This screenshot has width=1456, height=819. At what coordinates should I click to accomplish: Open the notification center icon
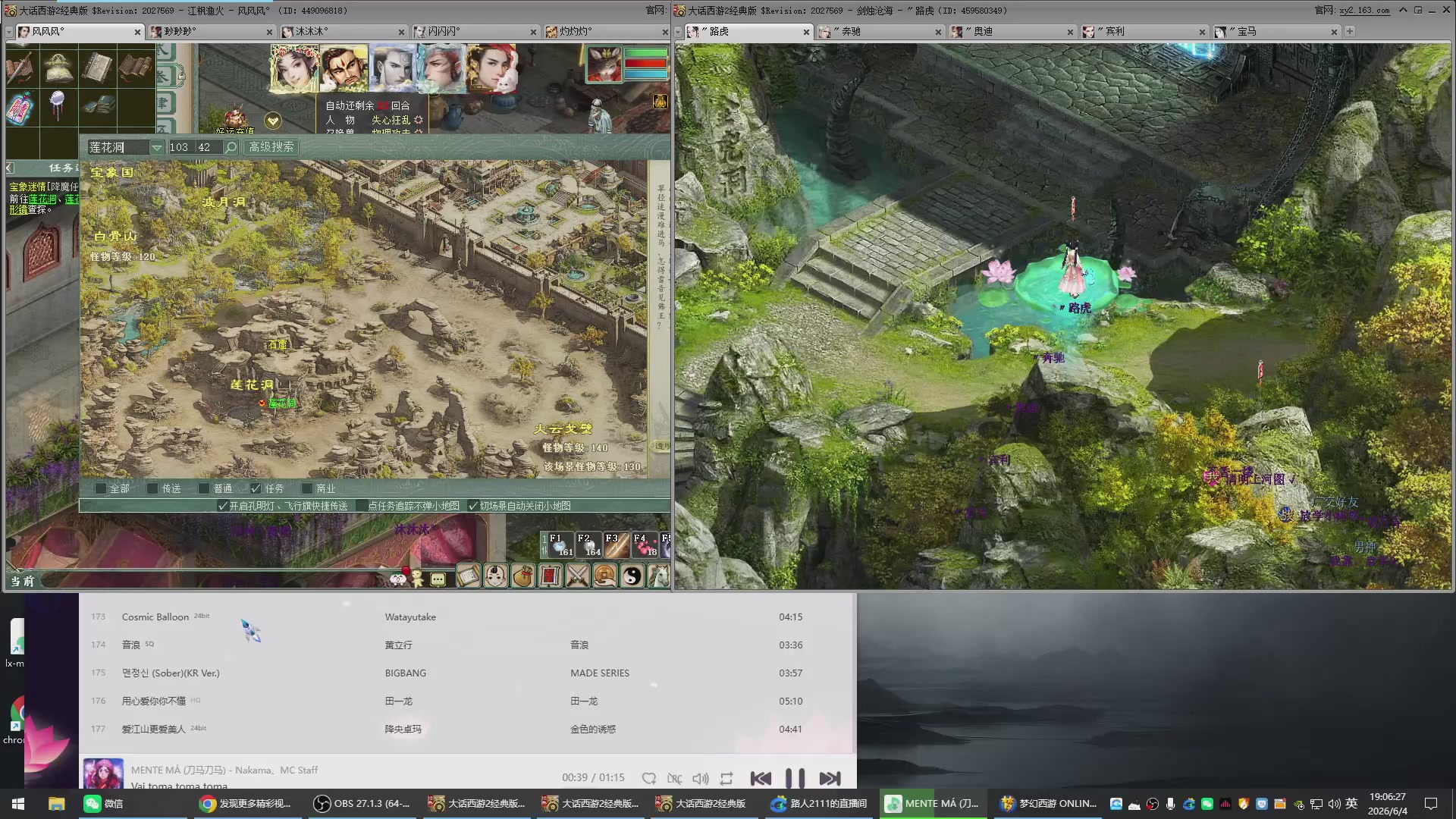click(x=1431, y=804)
